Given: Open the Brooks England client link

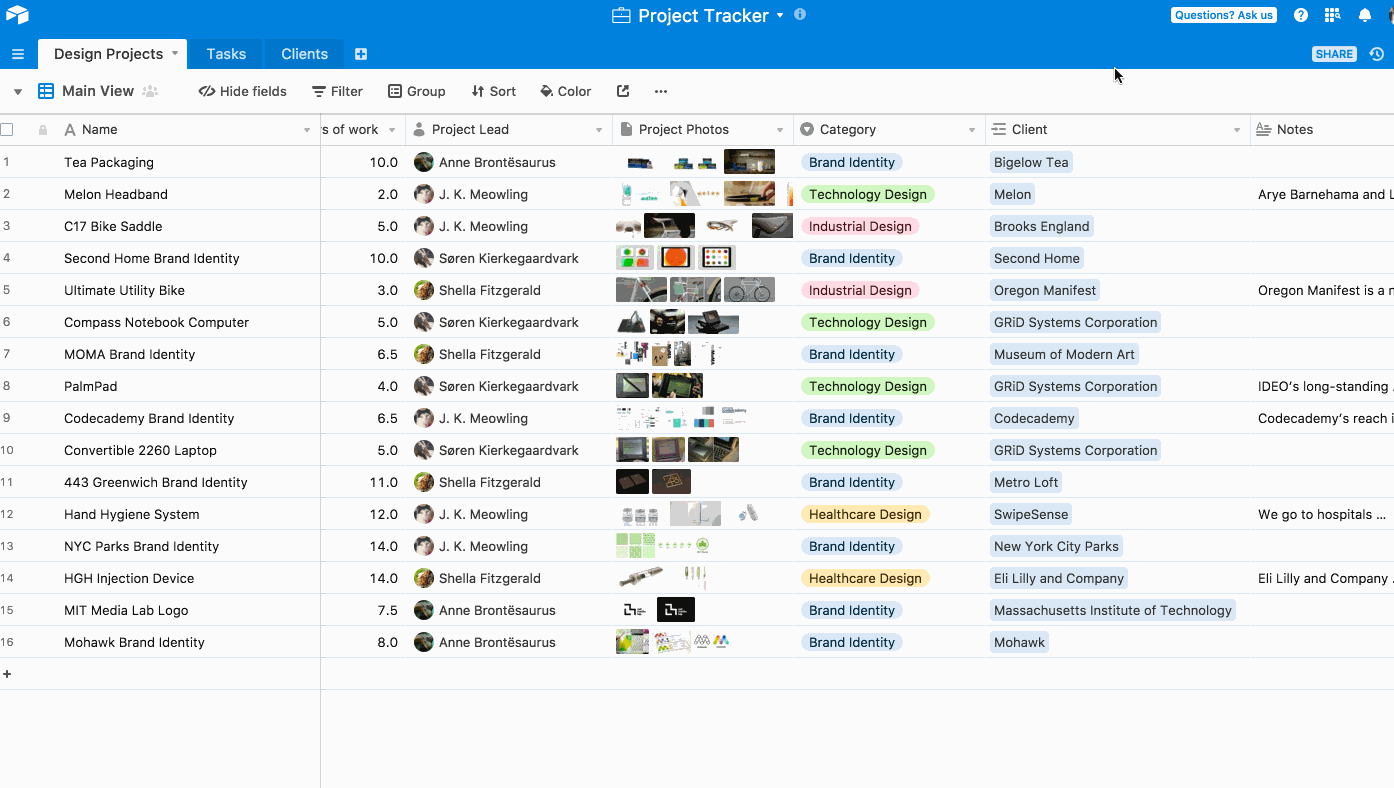Looking at the screenshot, I should pyautogui.click(x=1041, y=226).
